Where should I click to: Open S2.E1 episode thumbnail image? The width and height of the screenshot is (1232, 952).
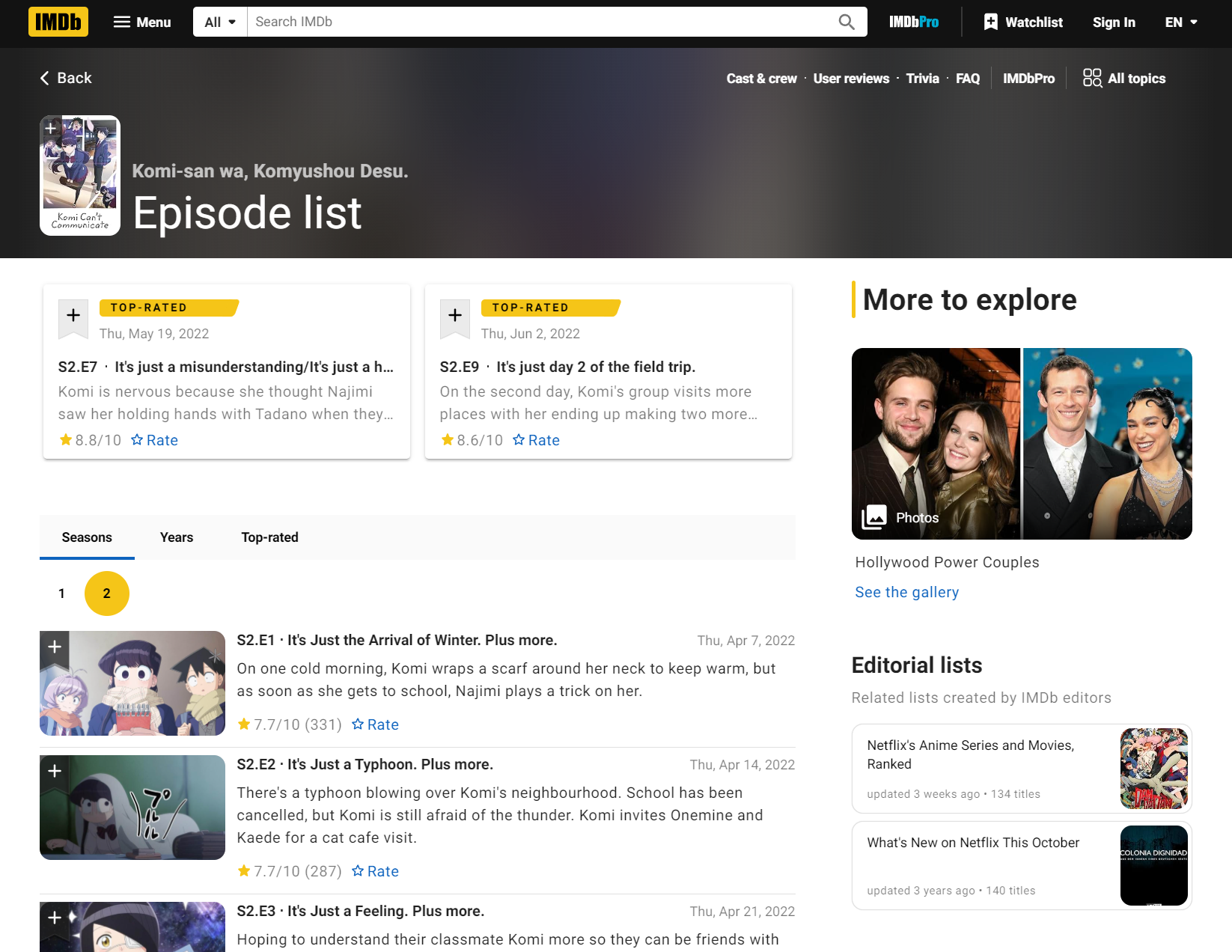132,683
